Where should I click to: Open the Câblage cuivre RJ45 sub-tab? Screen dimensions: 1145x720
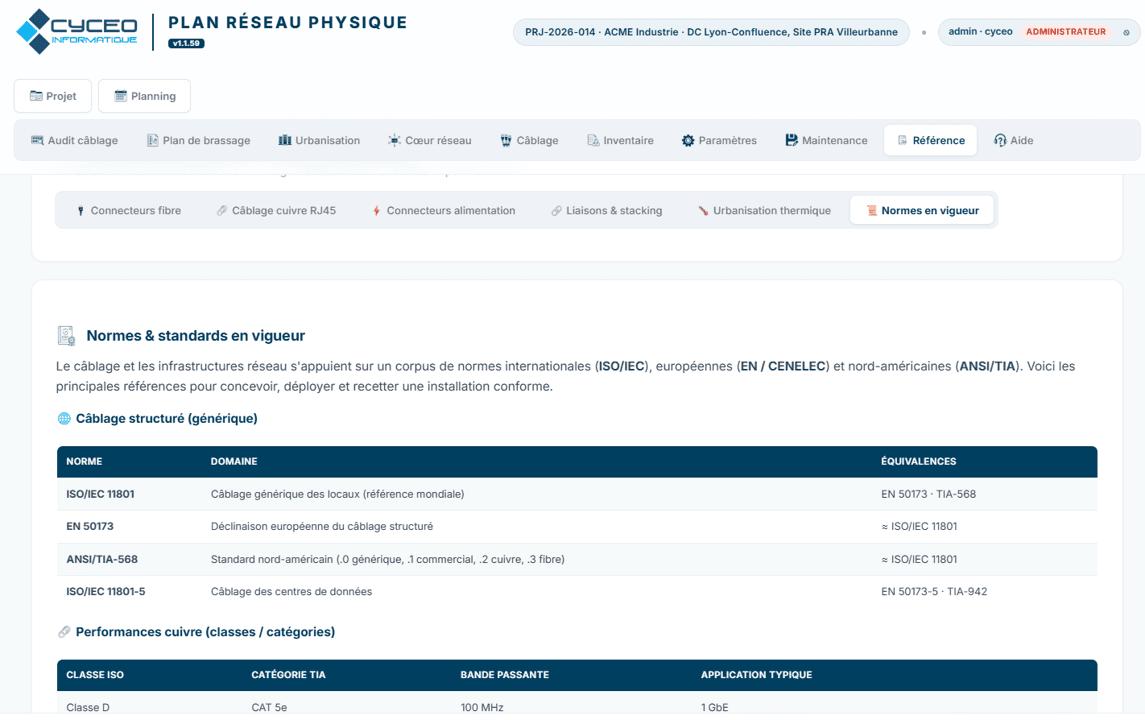point(276,210)
